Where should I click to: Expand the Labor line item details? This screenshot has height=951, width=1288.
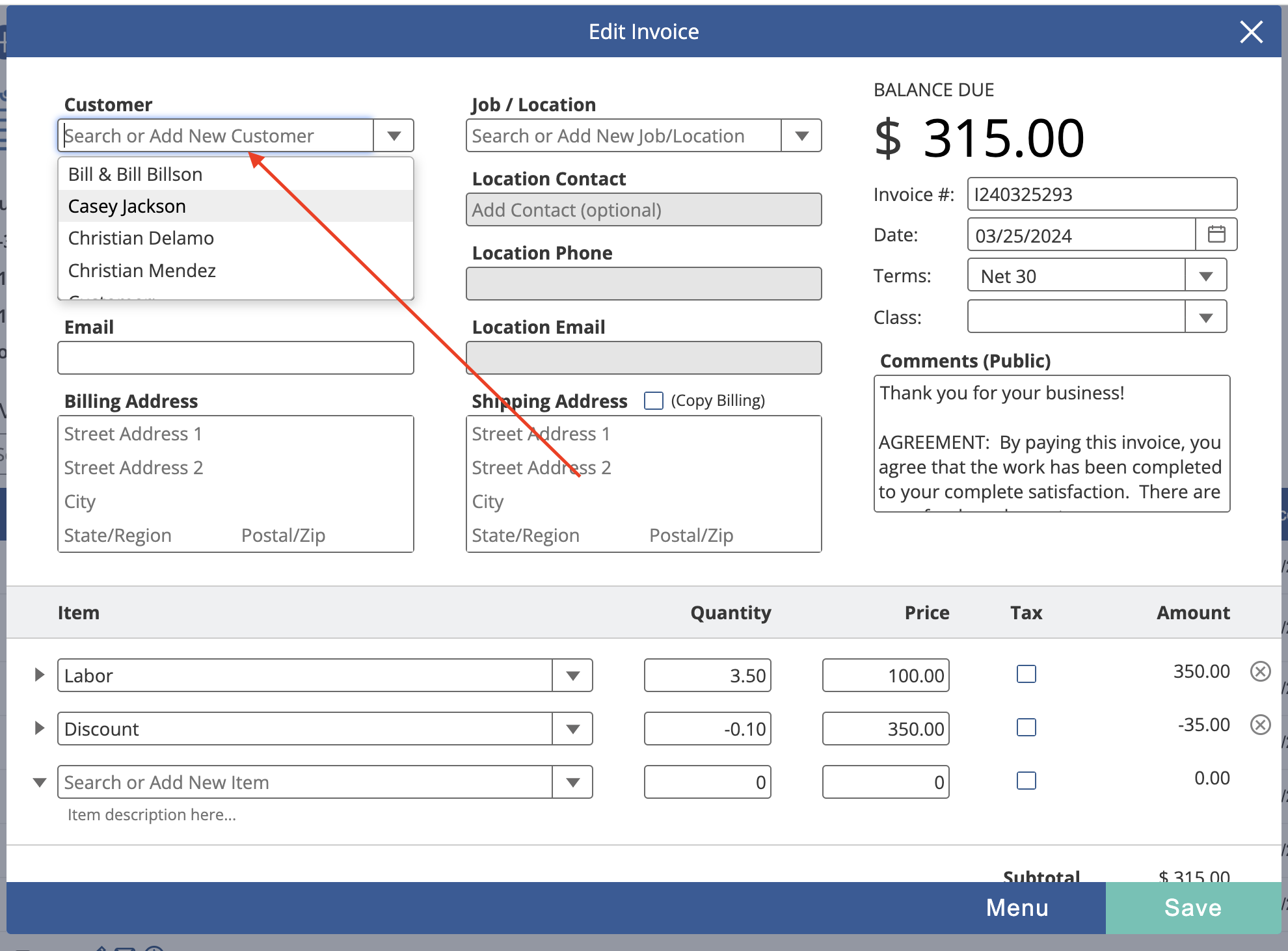pos(39,674)
